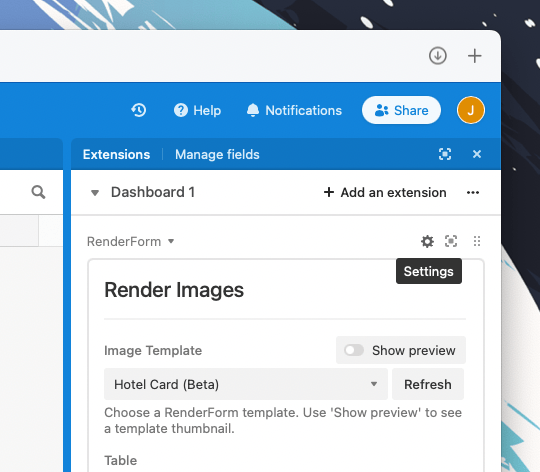Open a new browser tab with plus

(x=474, y=56)
